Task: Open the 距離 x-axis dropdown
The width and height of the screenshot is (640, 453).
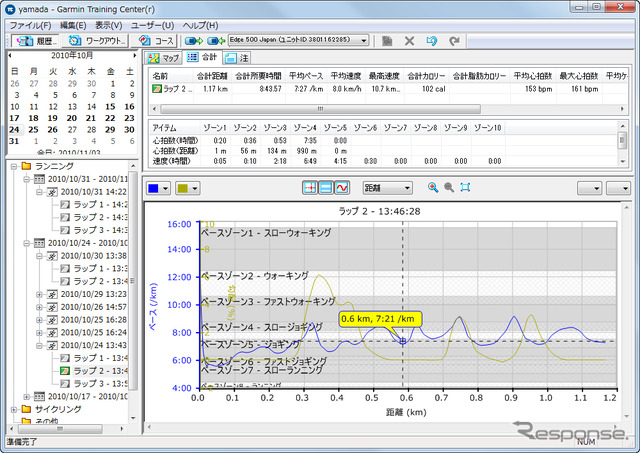Action: coord(387,188)
